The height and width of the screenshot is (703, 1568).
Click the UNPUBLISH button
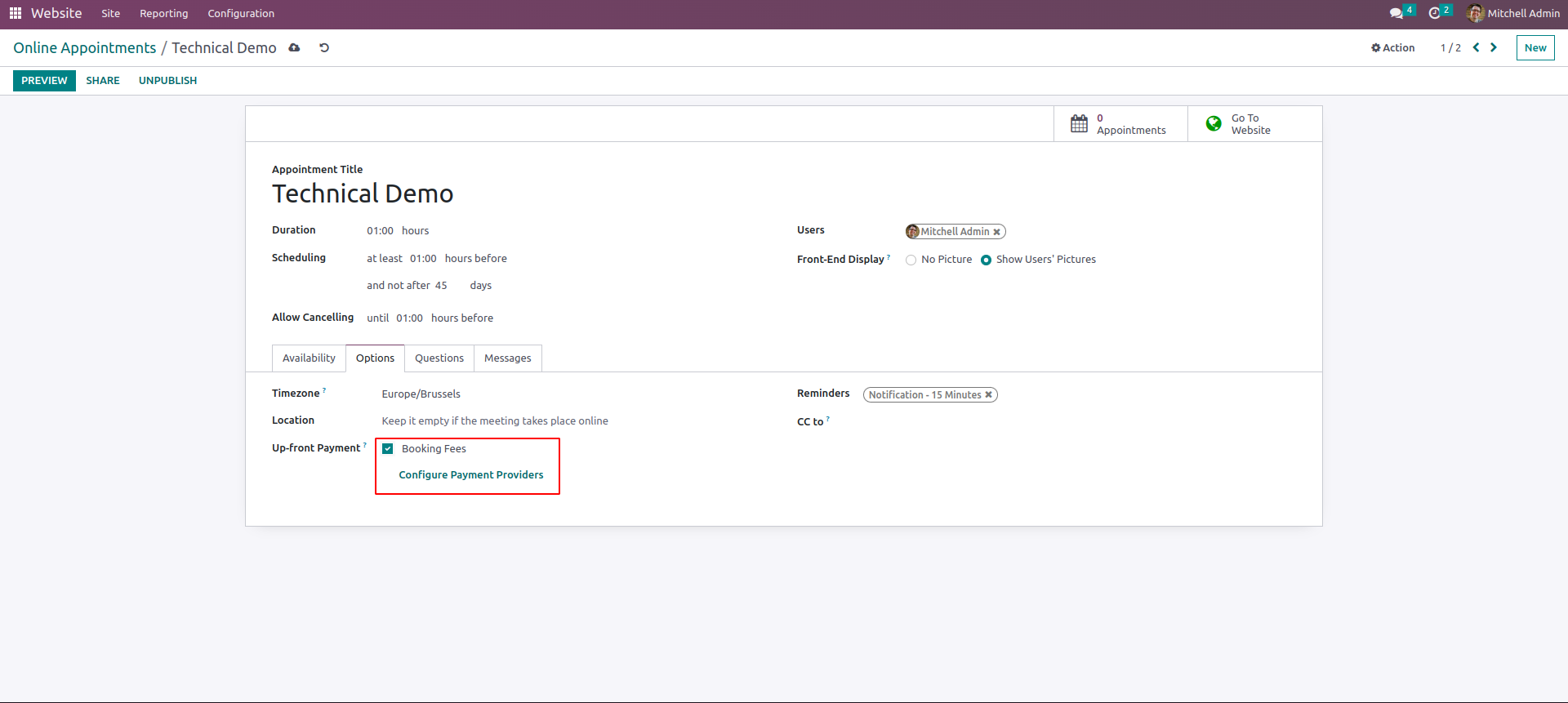pos(168,81)
